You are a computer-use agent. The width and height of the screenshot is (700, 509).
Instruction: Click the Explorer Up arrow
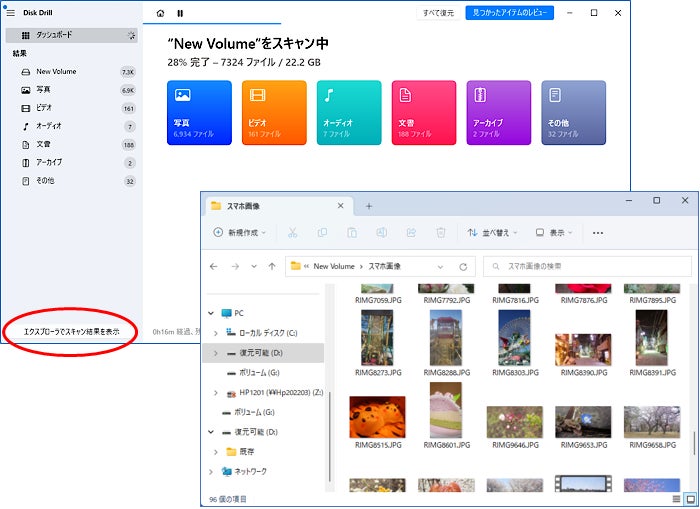272,267
